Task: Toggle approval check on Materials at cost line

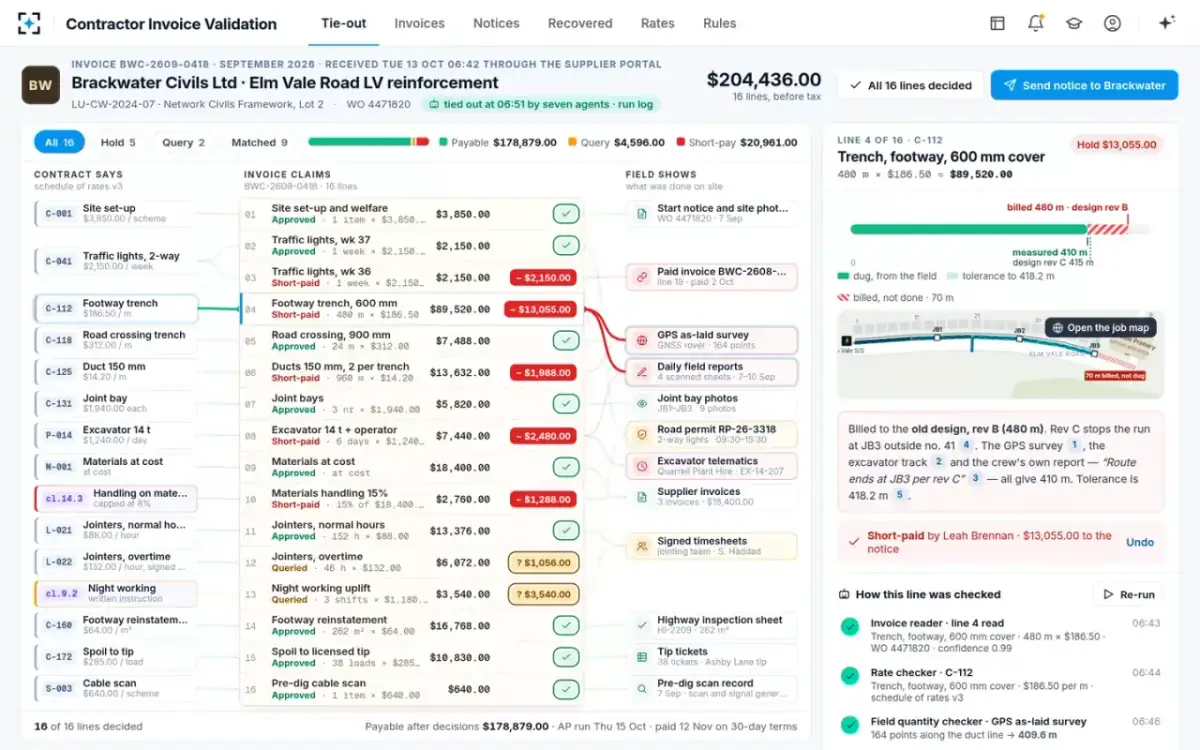Action: pyautogui.click(x=566, y=467)
